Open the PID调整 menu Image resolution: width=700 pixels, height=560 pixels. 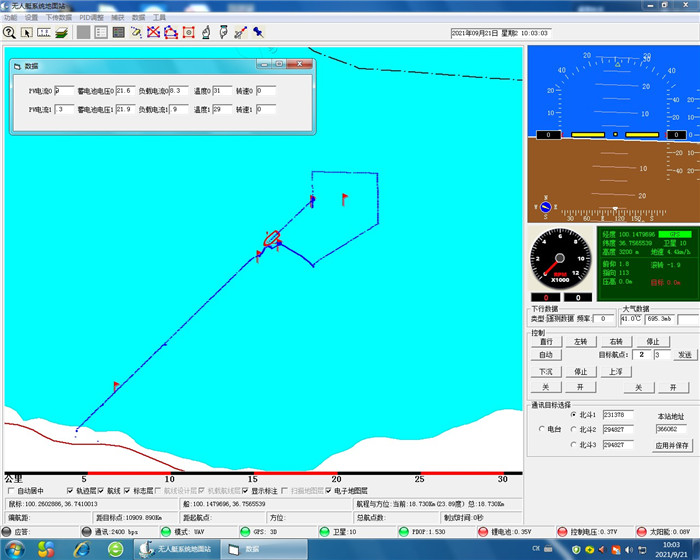(x=91, y=18)
